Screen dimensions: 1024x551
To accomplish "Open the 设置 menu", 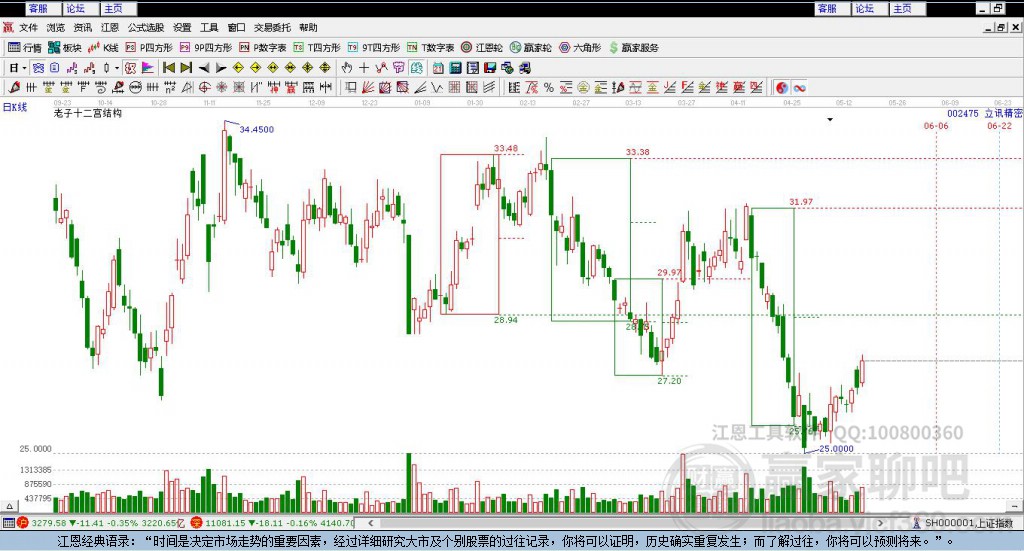I will pos(182,27).
